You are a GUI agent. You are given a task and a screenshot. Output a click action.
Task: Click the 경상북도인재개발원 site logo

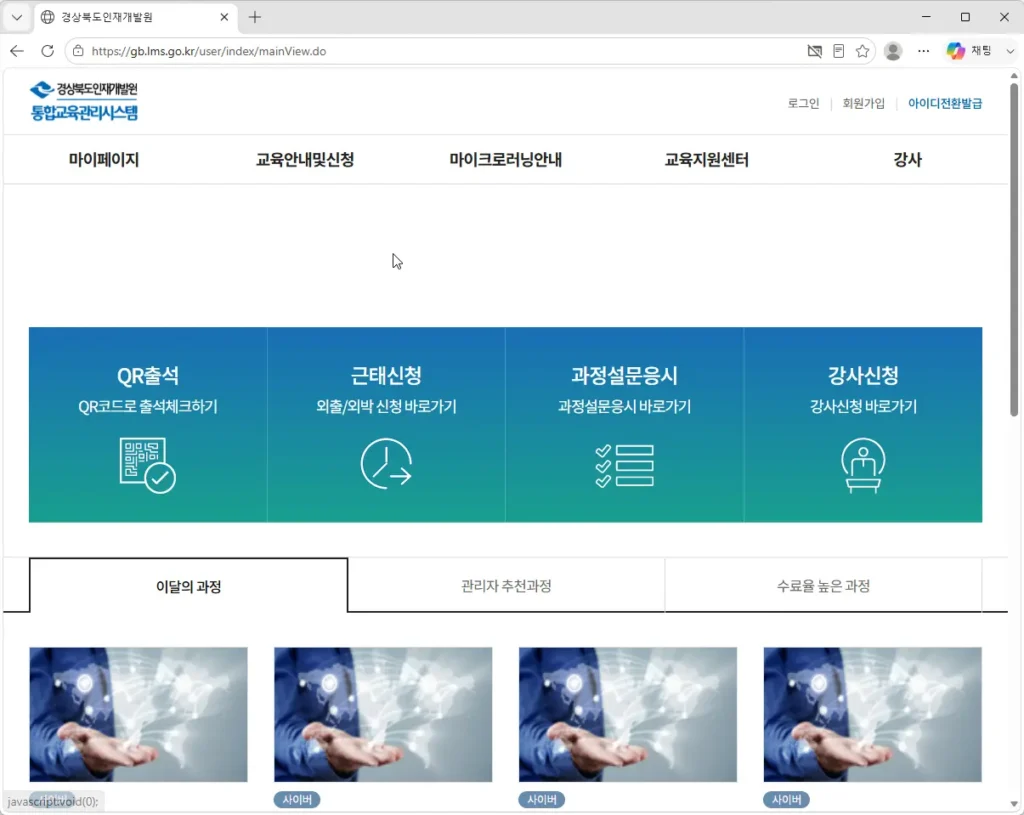click(x=84, y=101)
